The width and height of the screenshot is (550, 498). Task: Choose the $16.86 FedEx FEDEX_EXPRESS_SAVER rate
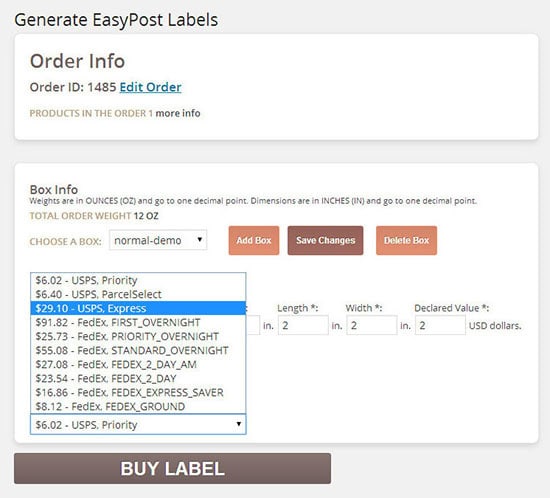[138, 392]
